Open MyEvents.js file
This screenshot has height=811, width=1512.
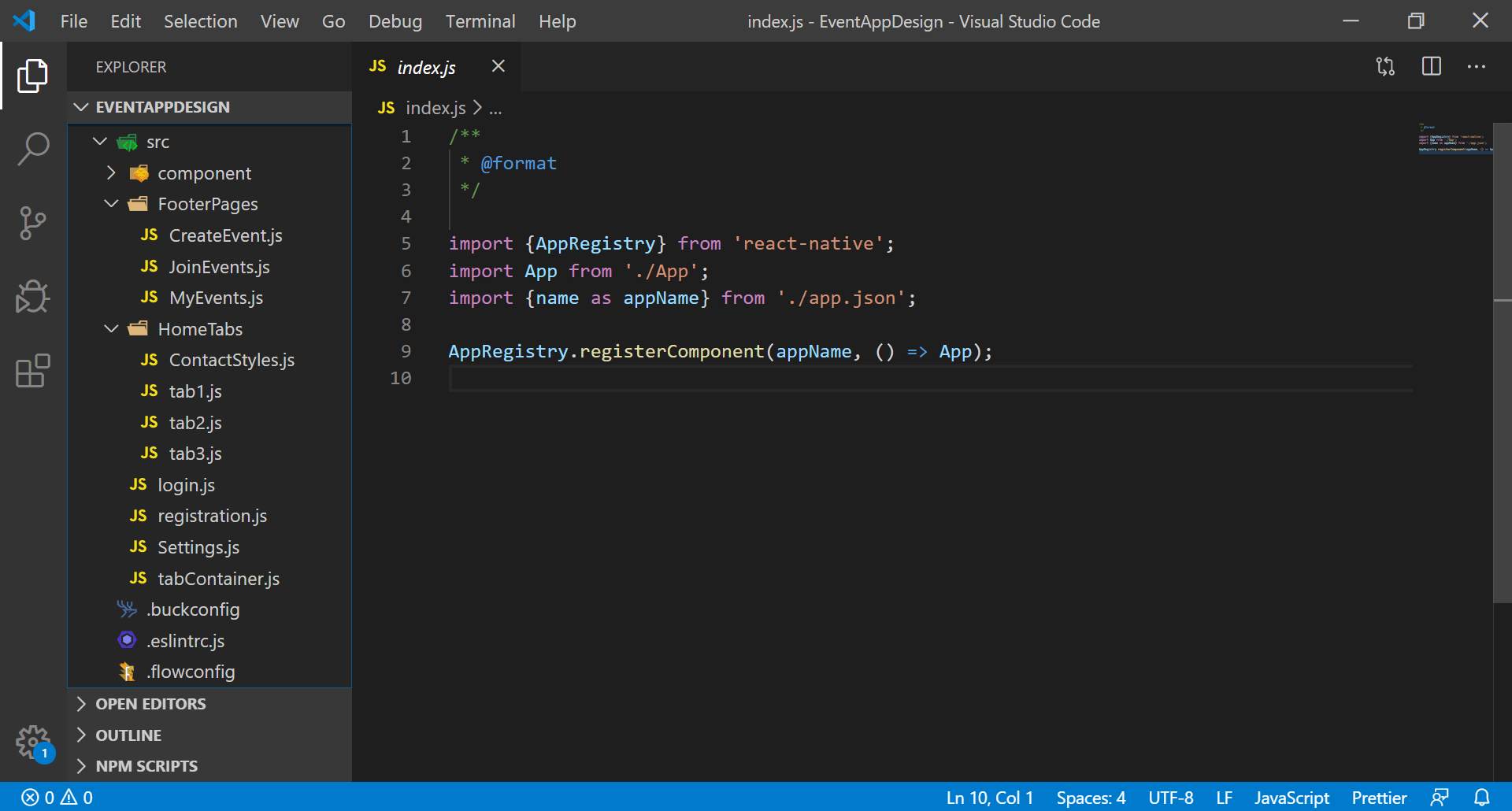point(209,298)
